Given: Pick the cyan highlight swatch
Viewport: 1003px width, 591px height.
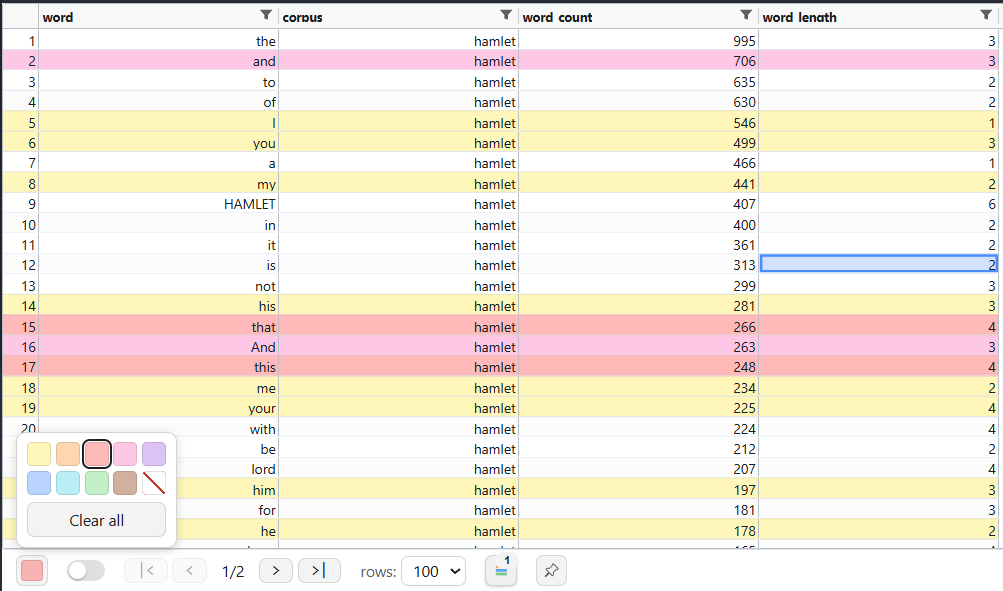Looking at the screenshot, I should 68,483.
